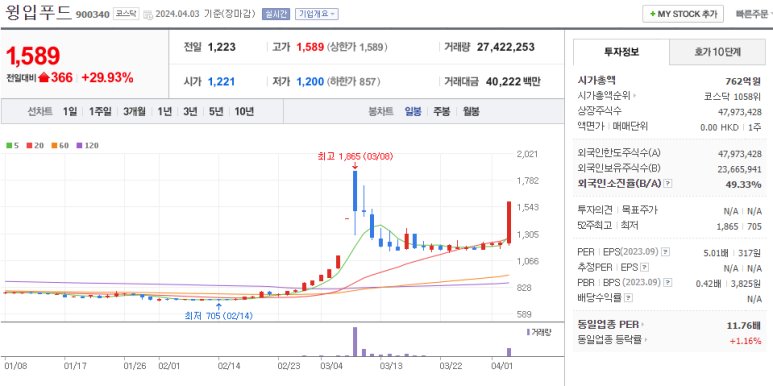The image size is (773, 386).
Task: Click the 거래량 value 27,422,253
Action: point(506,47)
